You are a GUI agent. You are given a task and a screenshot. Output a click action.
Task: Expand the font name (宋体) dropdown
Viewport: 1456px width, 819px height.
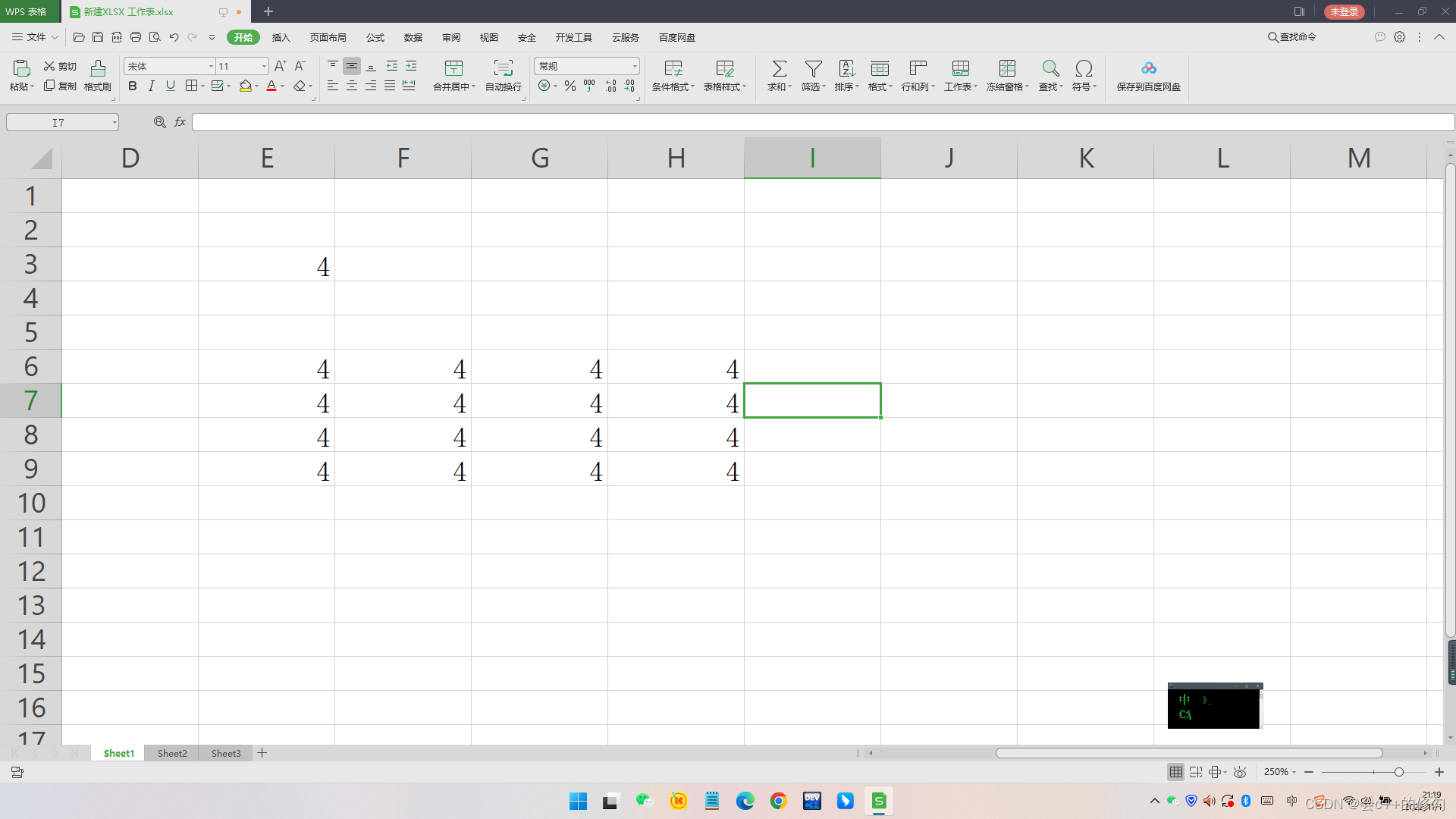click(x=211, y=67)
